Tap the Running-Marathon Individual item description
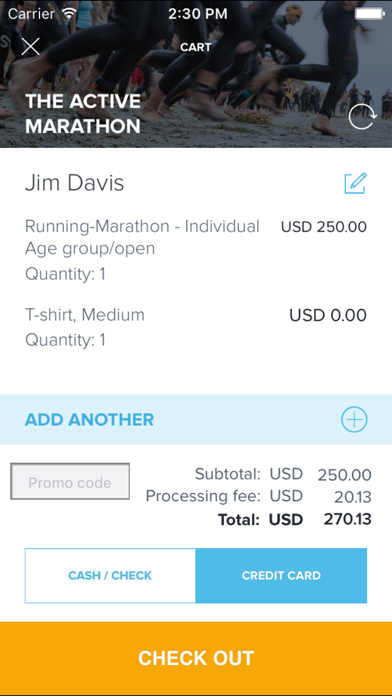The image size is (392, 696). coord(142,237)
